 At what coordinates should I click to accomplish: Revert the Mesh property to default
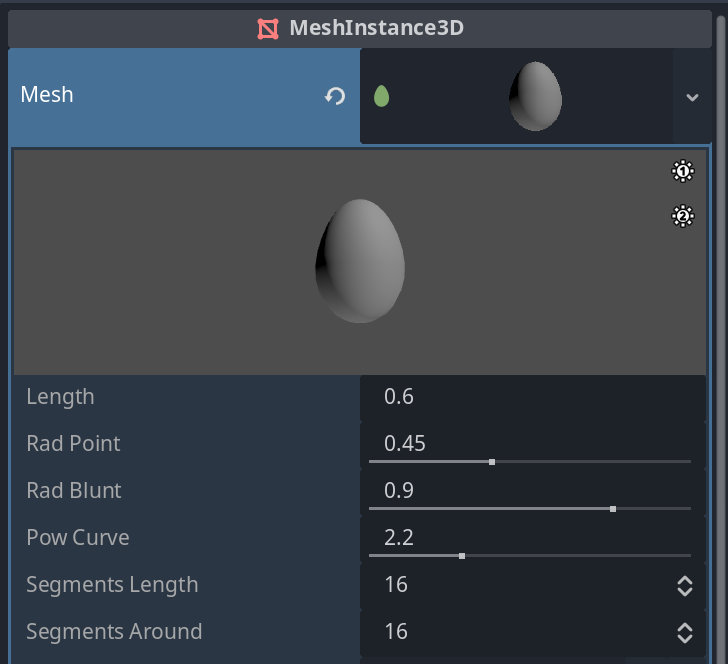click(335, 96)
